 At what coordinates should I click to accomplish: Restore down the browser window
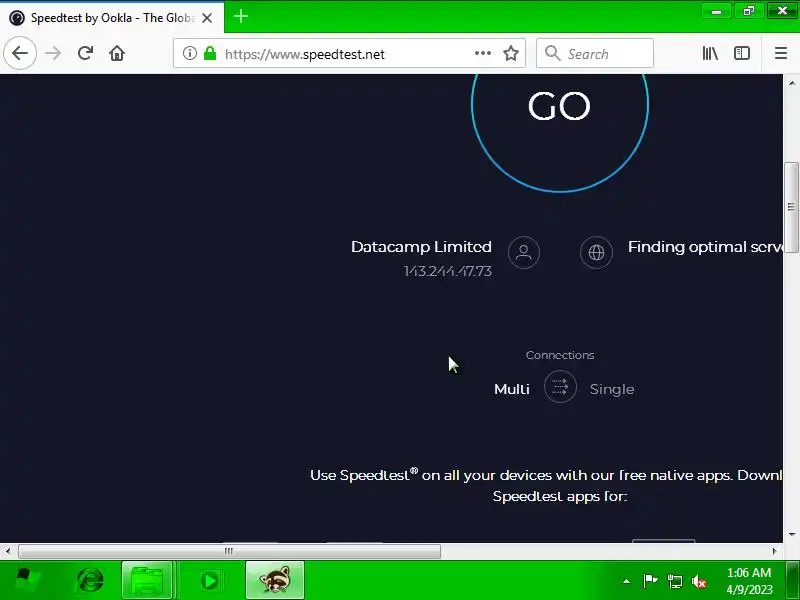pyautogui.click(x=749, y=11)
